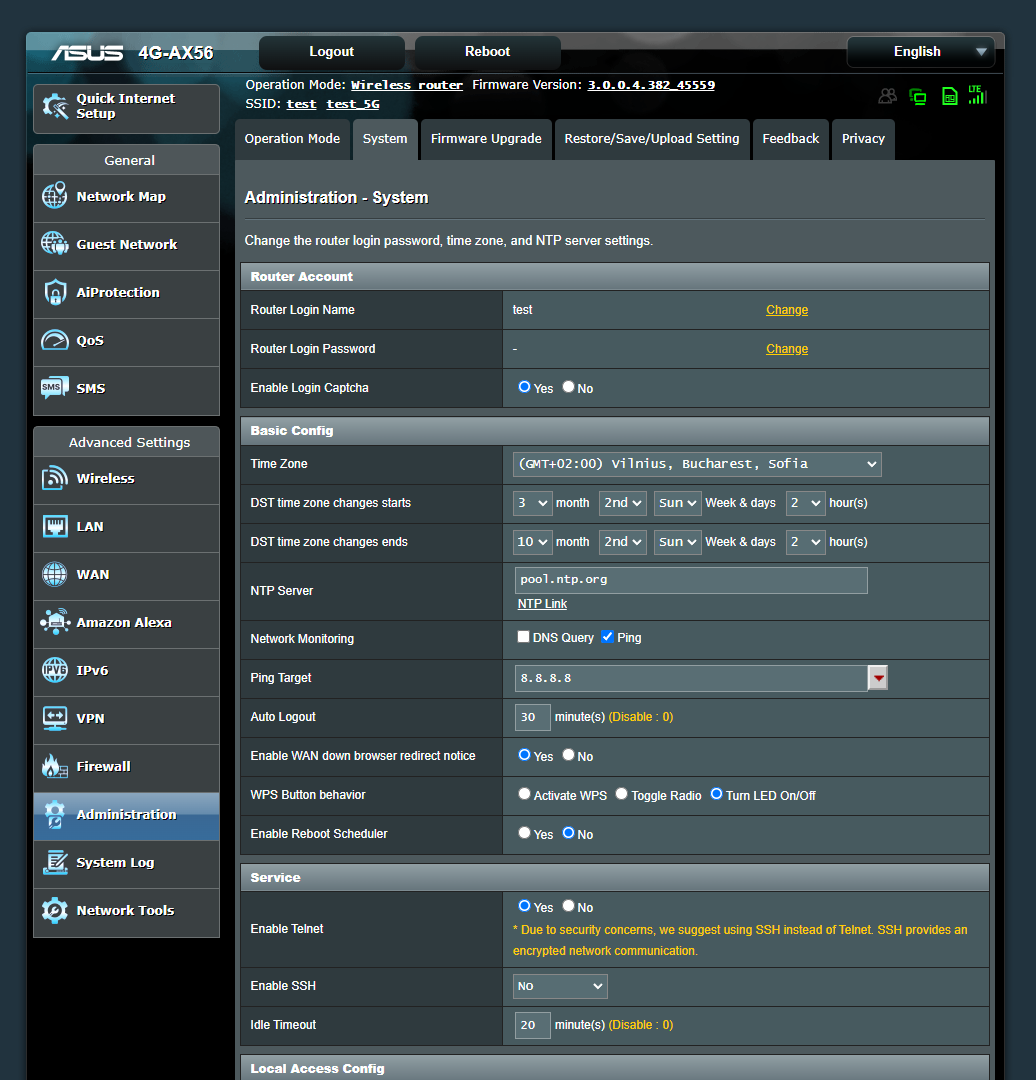The width and height of the screenshot is (1036, 1080).
Task: Open DST starts hour dropdown
Action: click(x=805, y=503)
